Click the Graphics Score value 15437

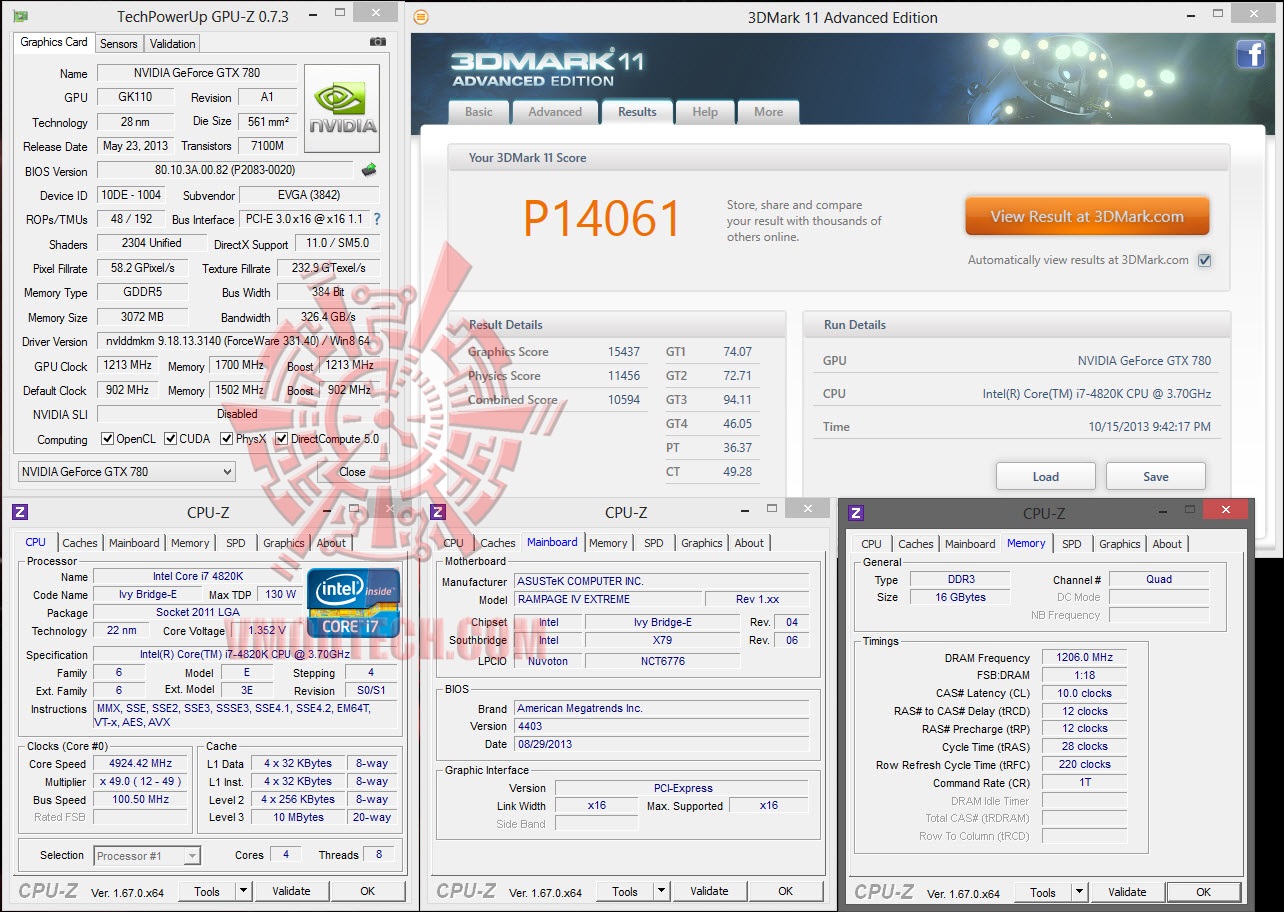click(623, 352)
